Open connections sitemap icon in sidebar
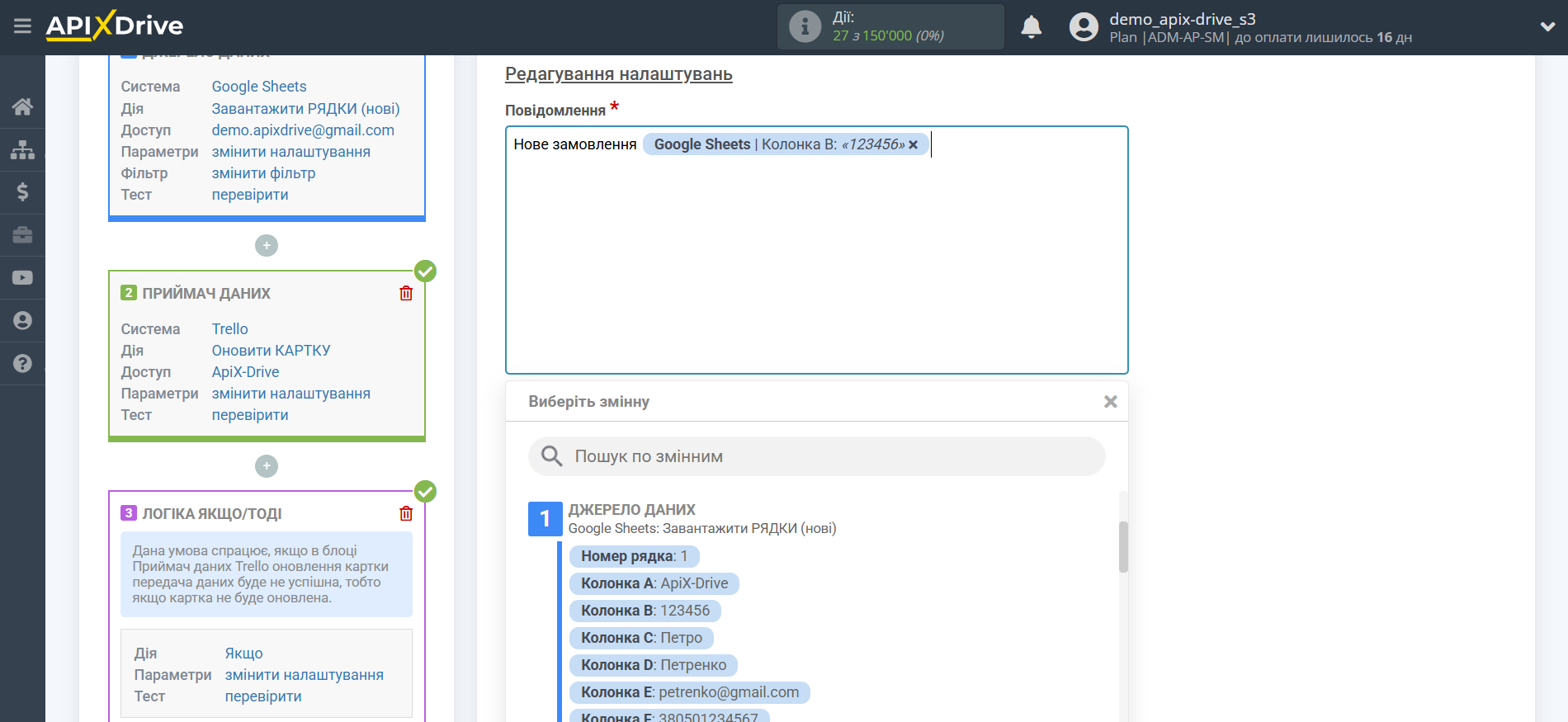The height and width of the screenshot is (722, 1568). pyautogui.click(x=22, y=149)
